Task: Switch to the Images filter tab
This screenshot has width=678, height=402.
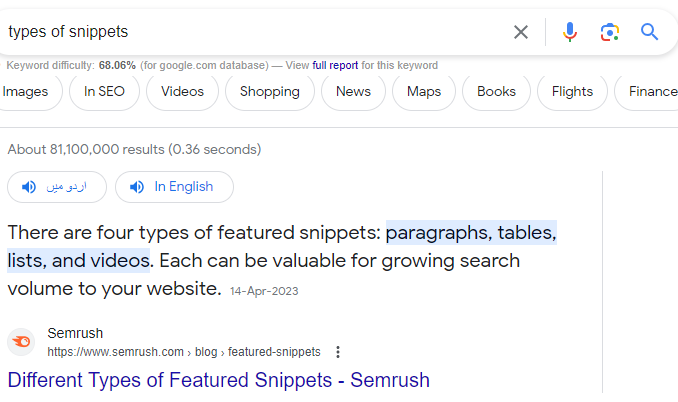Action: coord(26,92)
